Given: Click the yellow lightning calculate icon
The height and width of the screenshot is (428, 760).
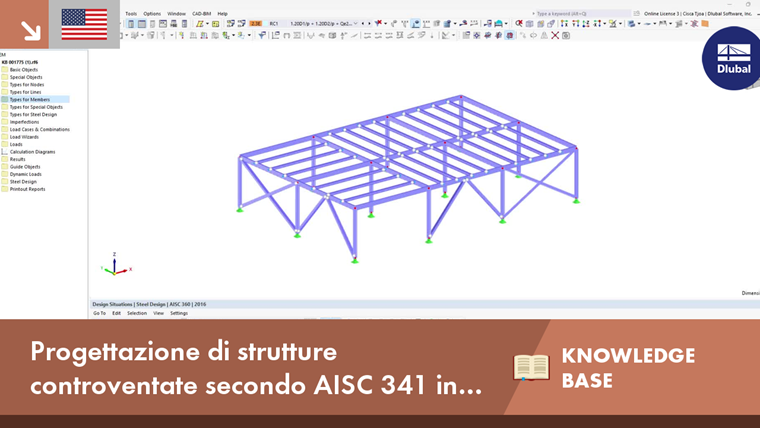Looking at the screenshot, I should coord(199,23).
